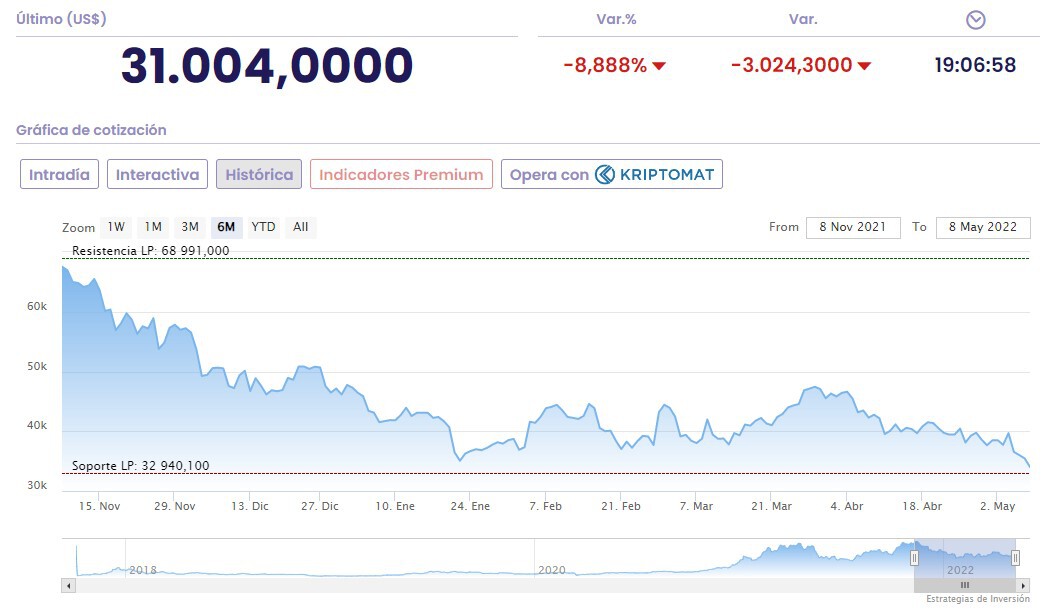Image resolution: width=1056 pixels, height=610 pixels.
Task: Set chart zoom to 1M
Action: [153, 227]
